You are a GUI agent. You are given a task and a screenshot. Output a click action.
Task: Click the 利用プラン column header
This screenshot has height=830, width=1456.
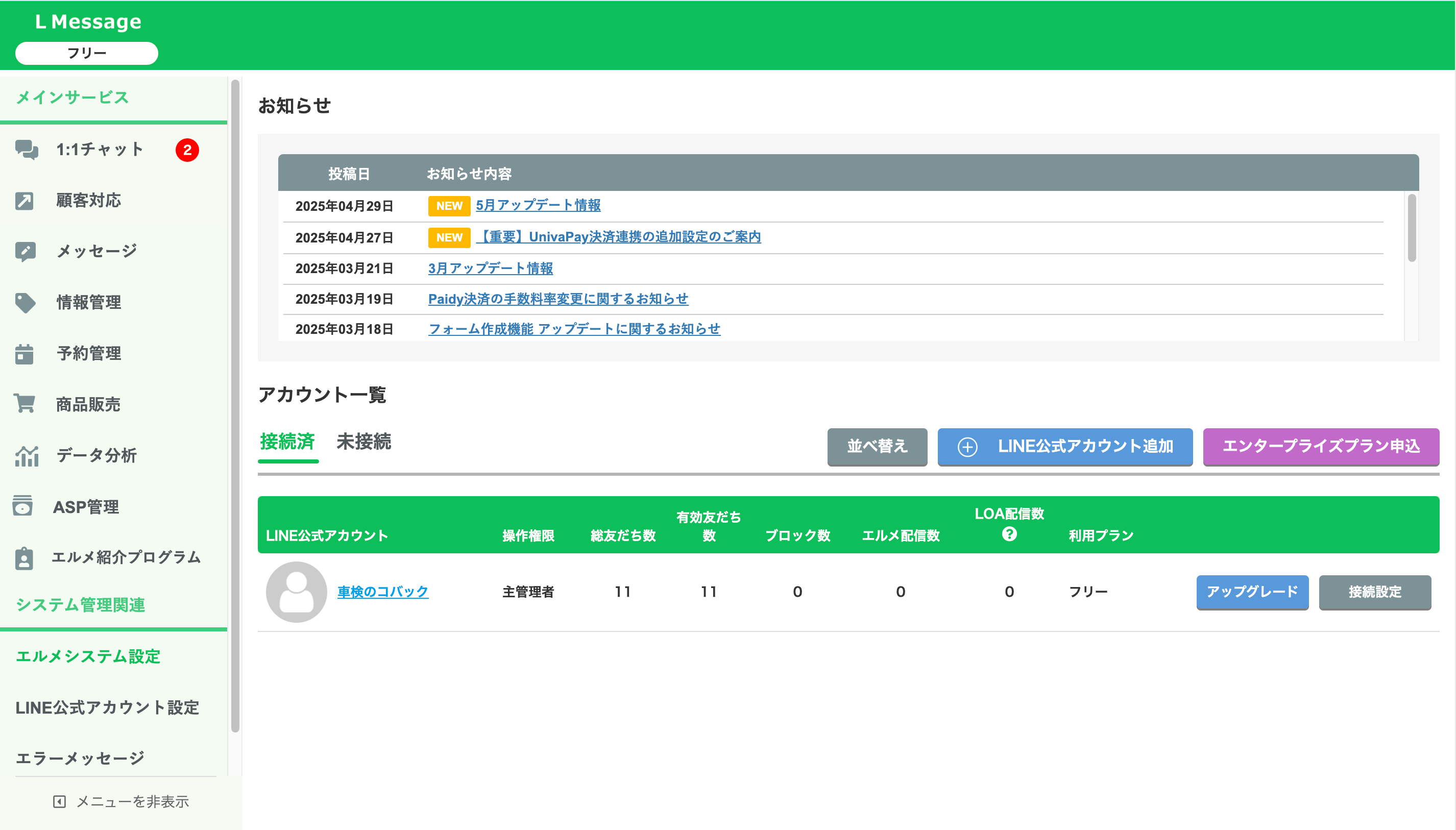[1101, 536]
